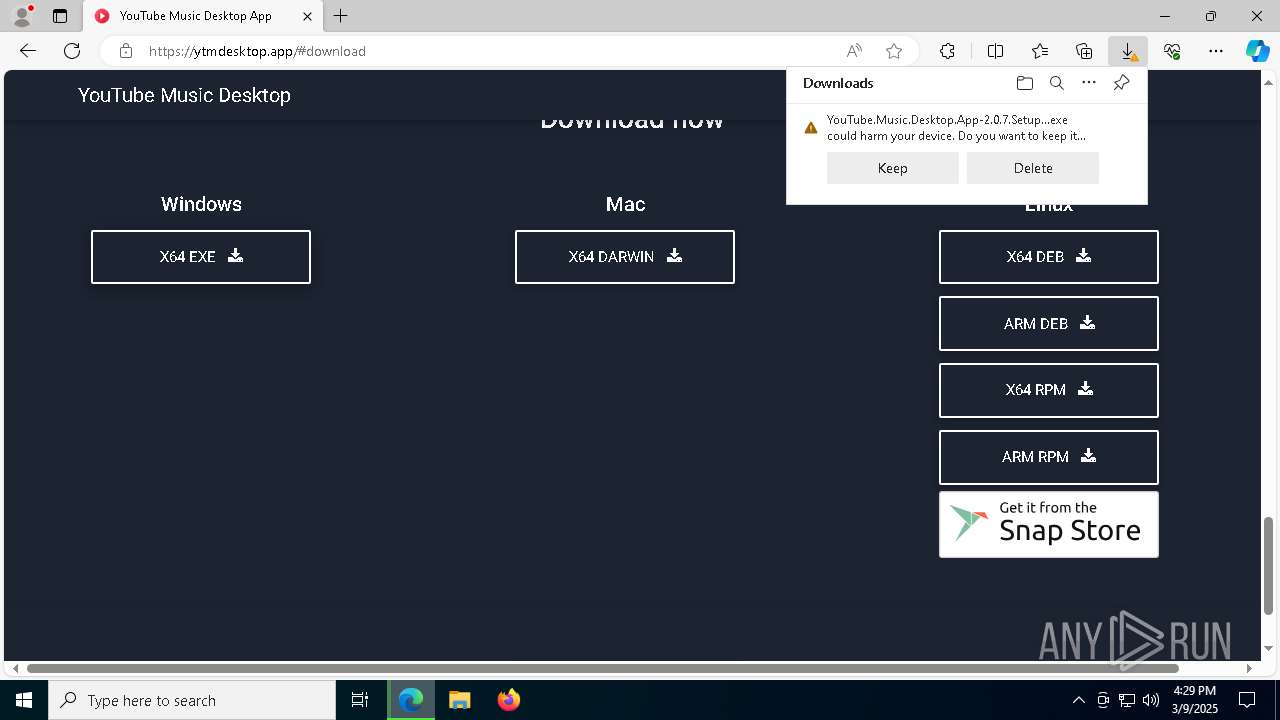1280x720 pixels.
Task: Open the notification center
Action: point(1247,700)
